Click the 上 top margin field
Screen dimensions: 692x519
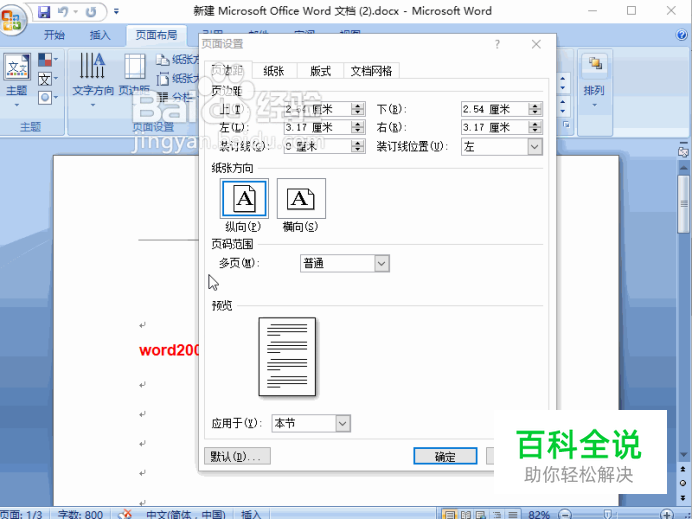[318, 109]
